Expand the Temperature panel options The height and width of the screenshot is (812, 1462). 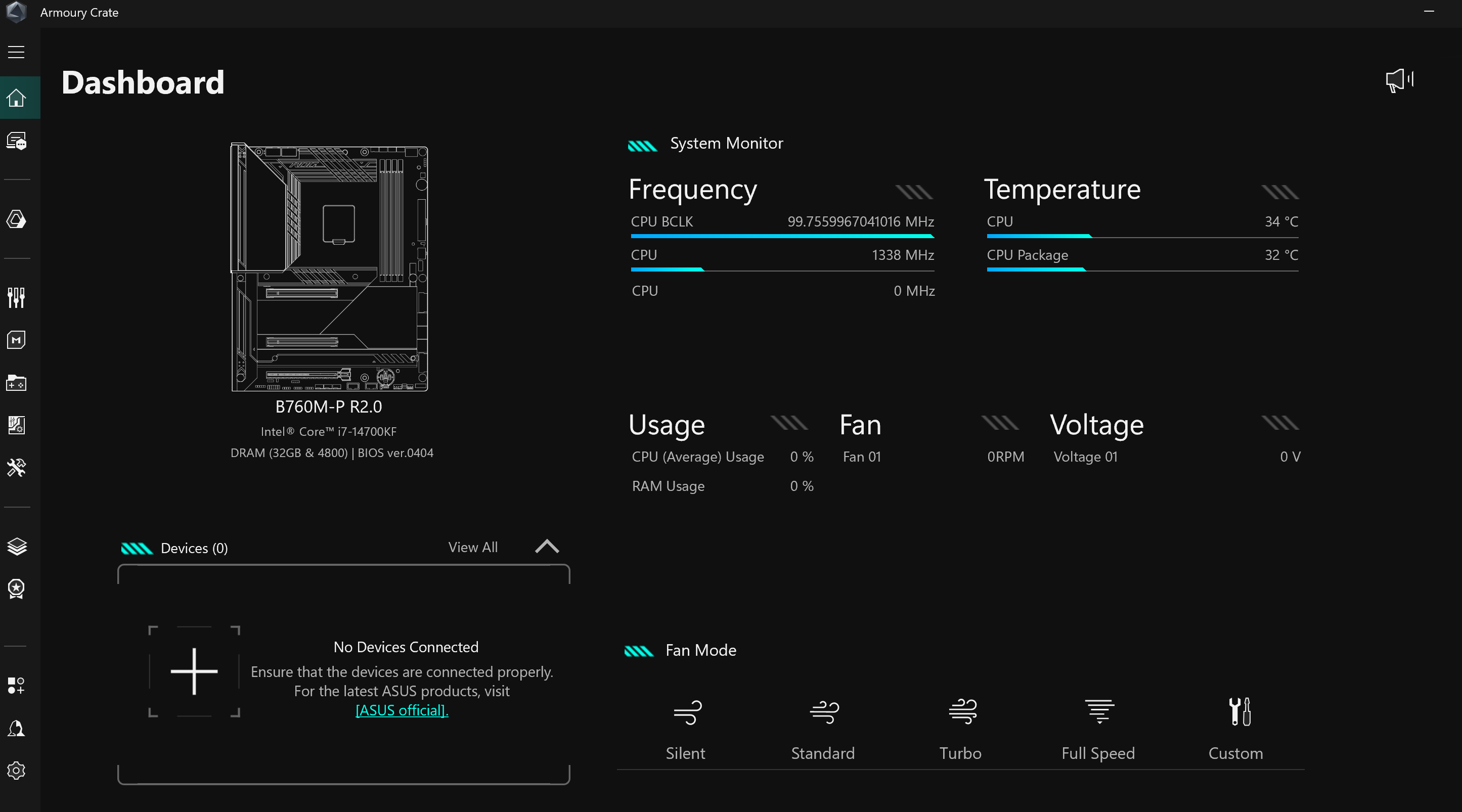(x=1280, y=192)
